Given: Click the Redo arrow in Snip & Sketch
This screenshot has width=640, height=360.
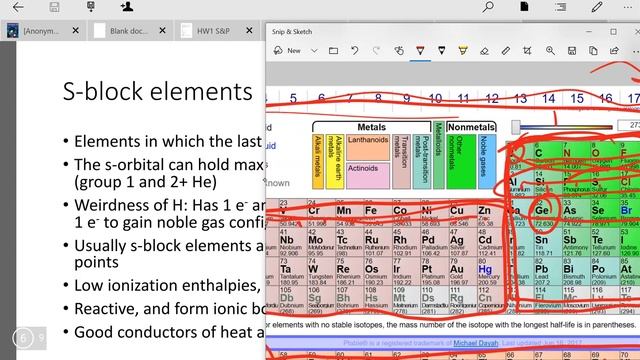Looking at the screenshot, I should click(376, 51).
